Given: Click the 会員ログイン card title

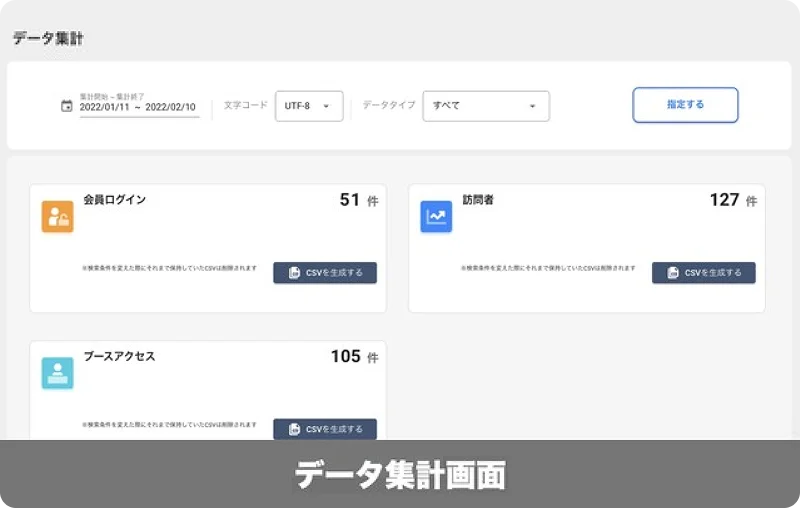Looking at the screenshot, I should pyautogui.click(x=115, y=200).
